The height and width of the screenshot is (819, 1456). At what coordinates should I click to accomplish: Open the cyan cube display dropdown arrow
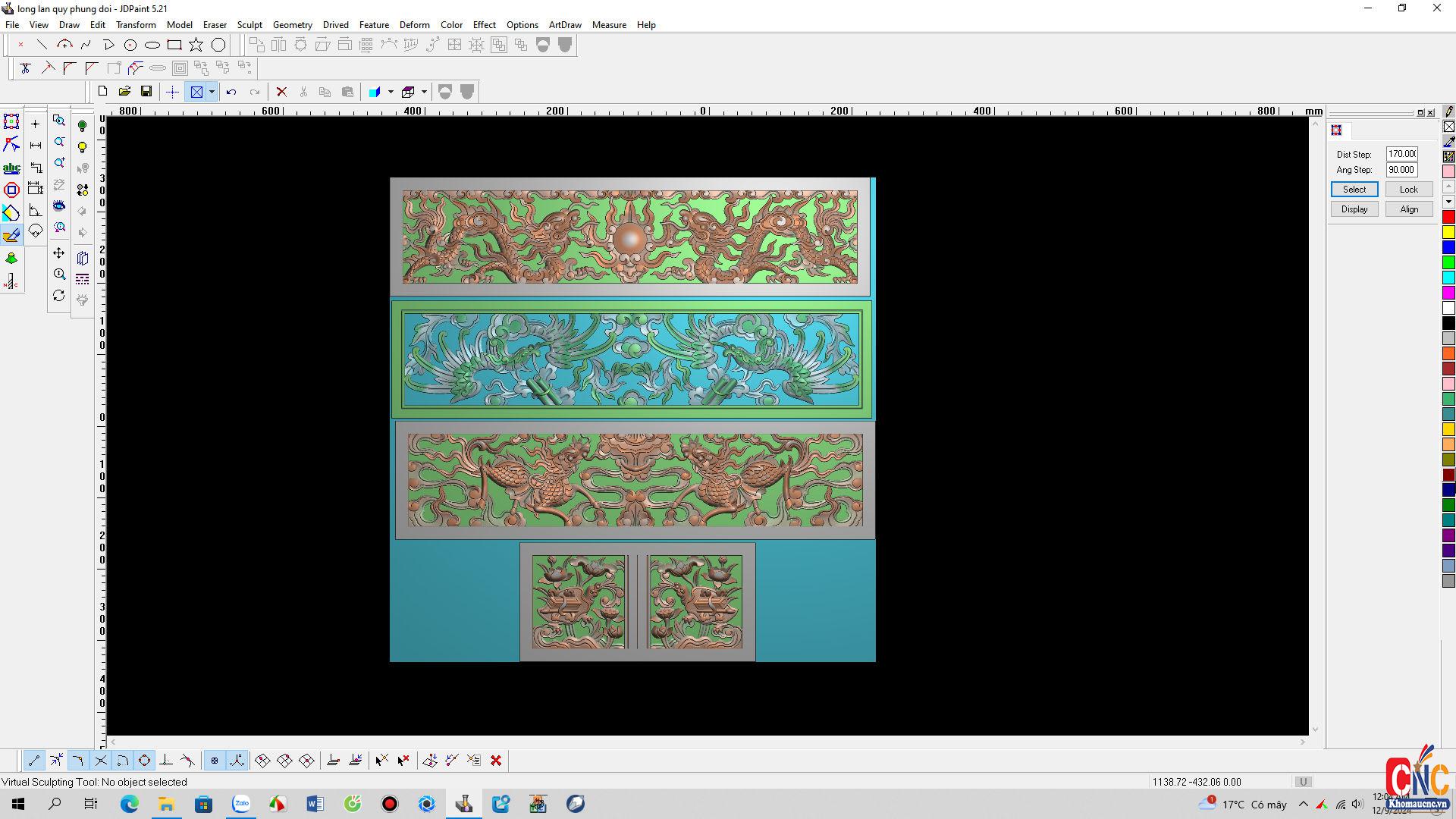point(391,92)
